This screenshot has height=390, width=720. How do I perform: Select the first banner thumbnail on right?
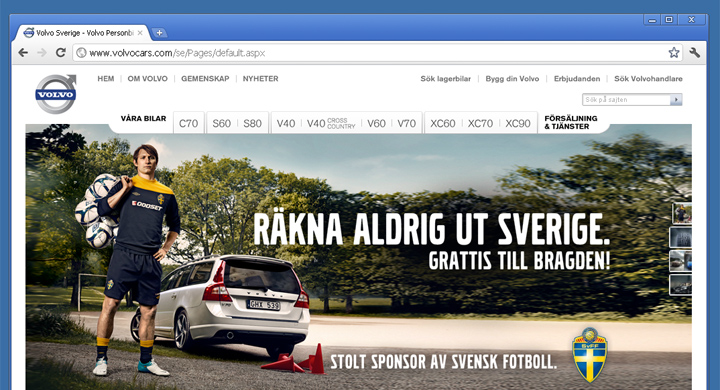(681, 213)
